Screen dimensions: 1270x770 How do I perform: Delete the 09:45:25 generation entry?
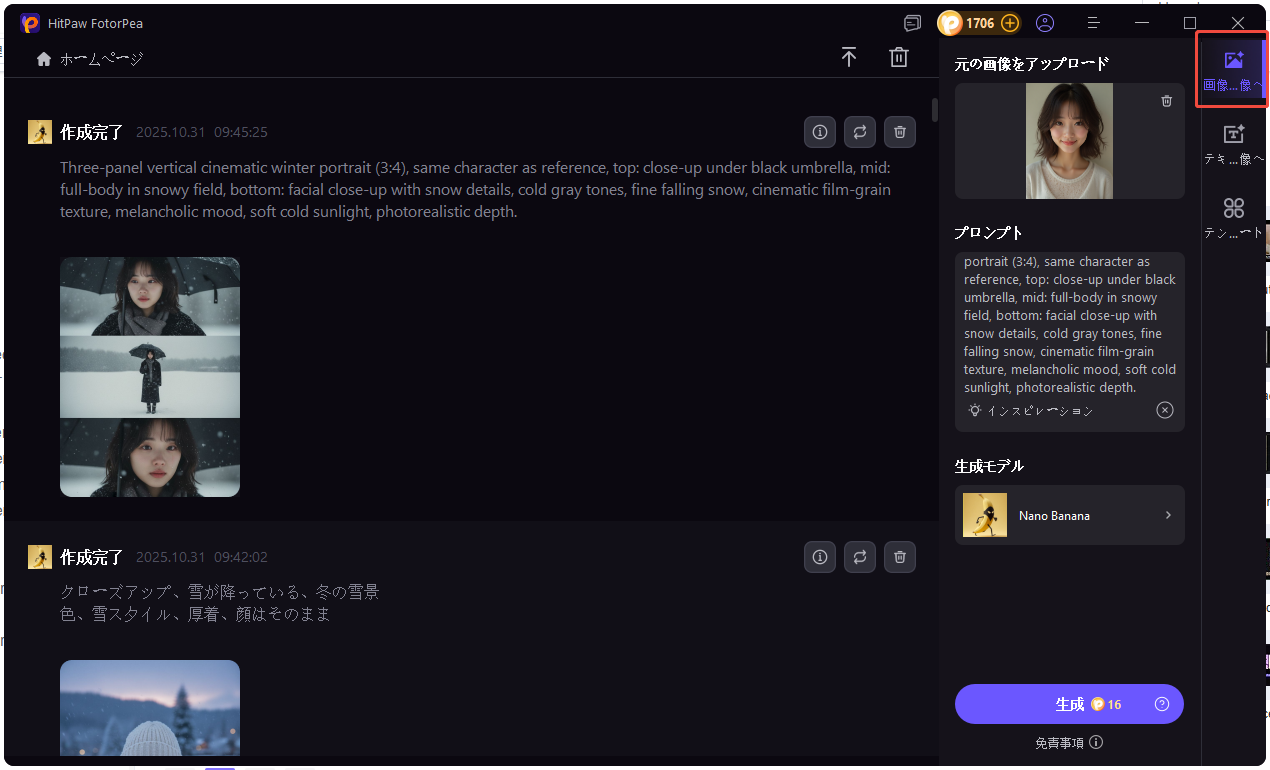pyautogui.click(x=900, y=132)
